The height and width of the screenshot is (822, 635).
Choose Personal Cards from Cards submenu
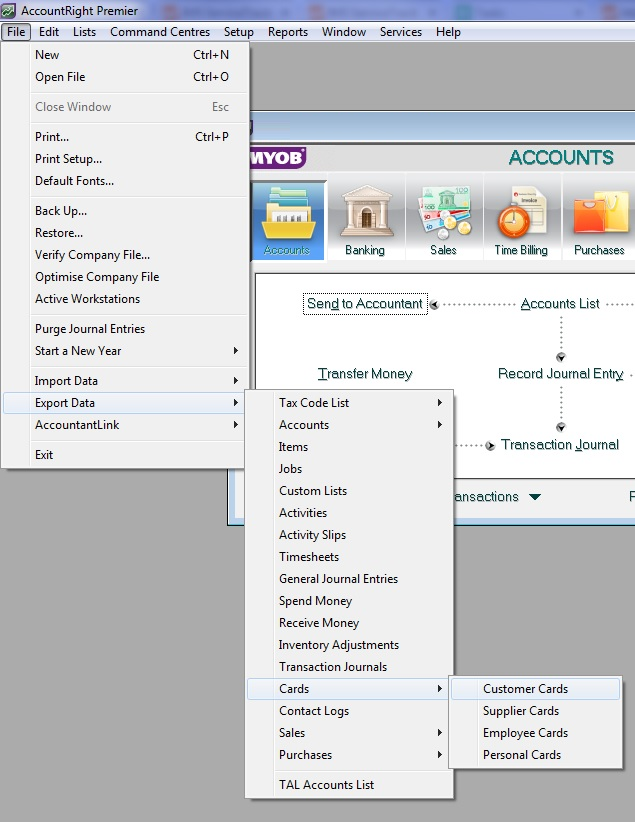coord(535,755)
